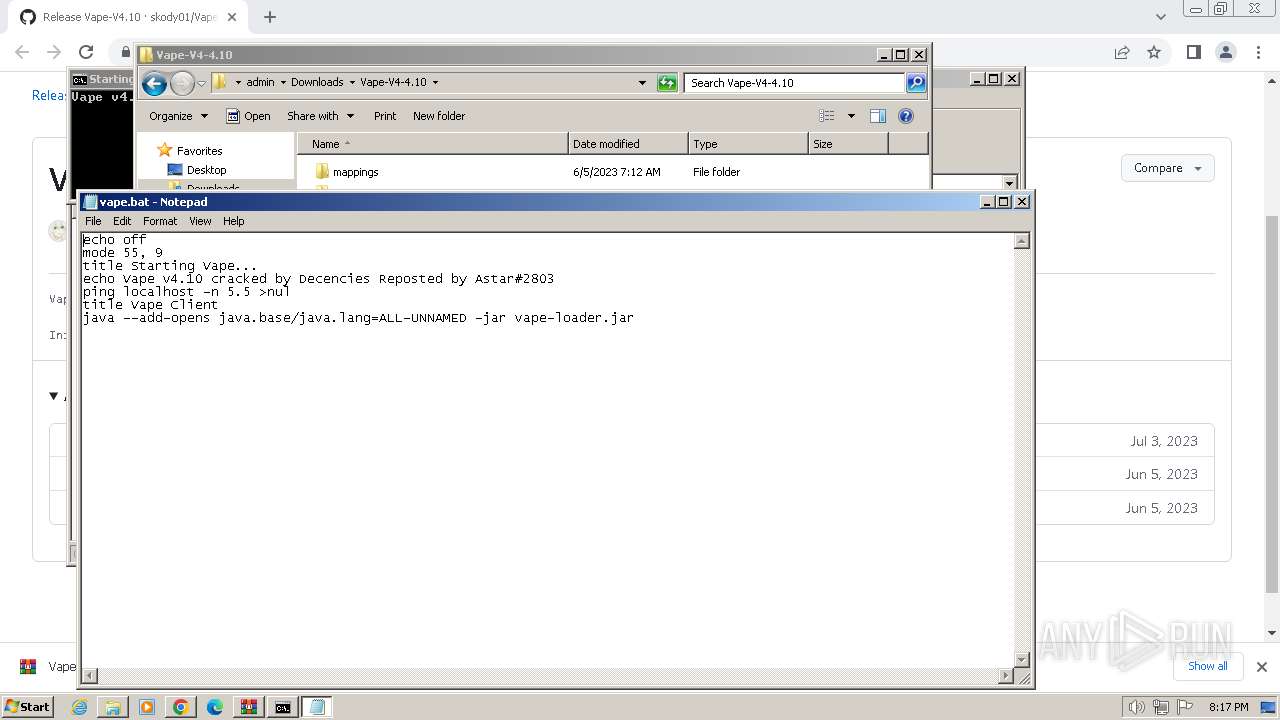The width and height of the screenshot is (1280, 720).
Task: Switch to Chrome on taskbar
Action: click(x=181, y=707)
